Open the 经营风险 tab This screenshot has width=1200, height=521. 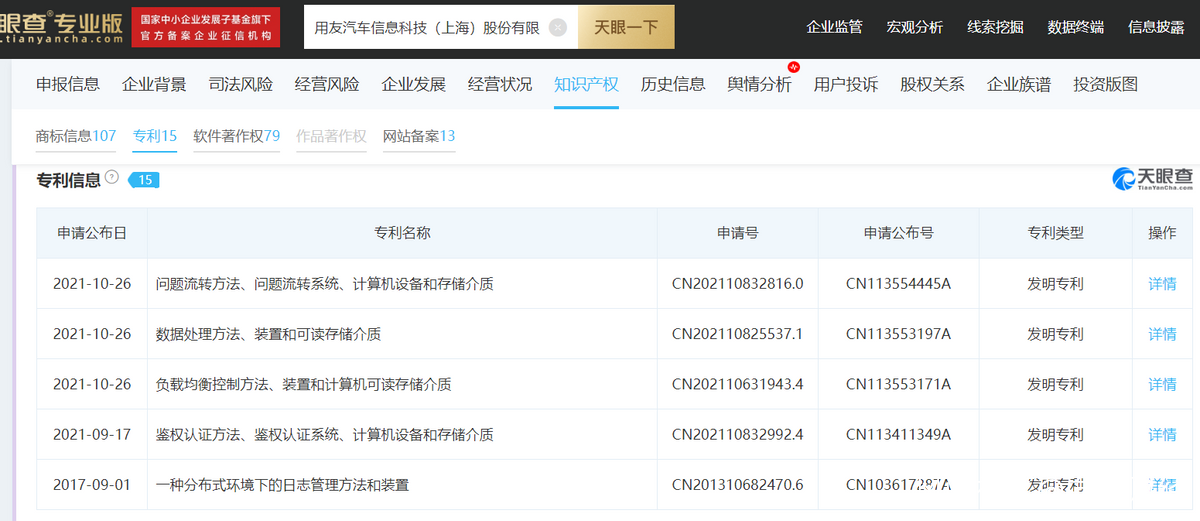click(327, 85)
